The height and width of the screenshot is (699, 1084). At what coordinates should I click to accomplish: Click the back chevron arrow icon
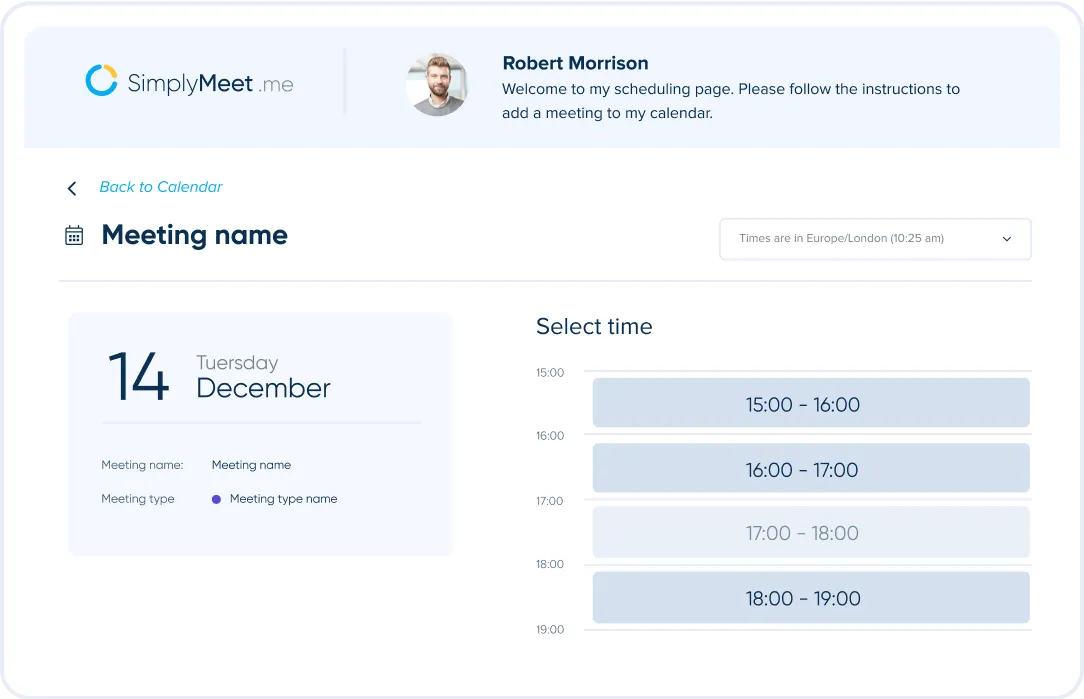click(x=72, y=188)
